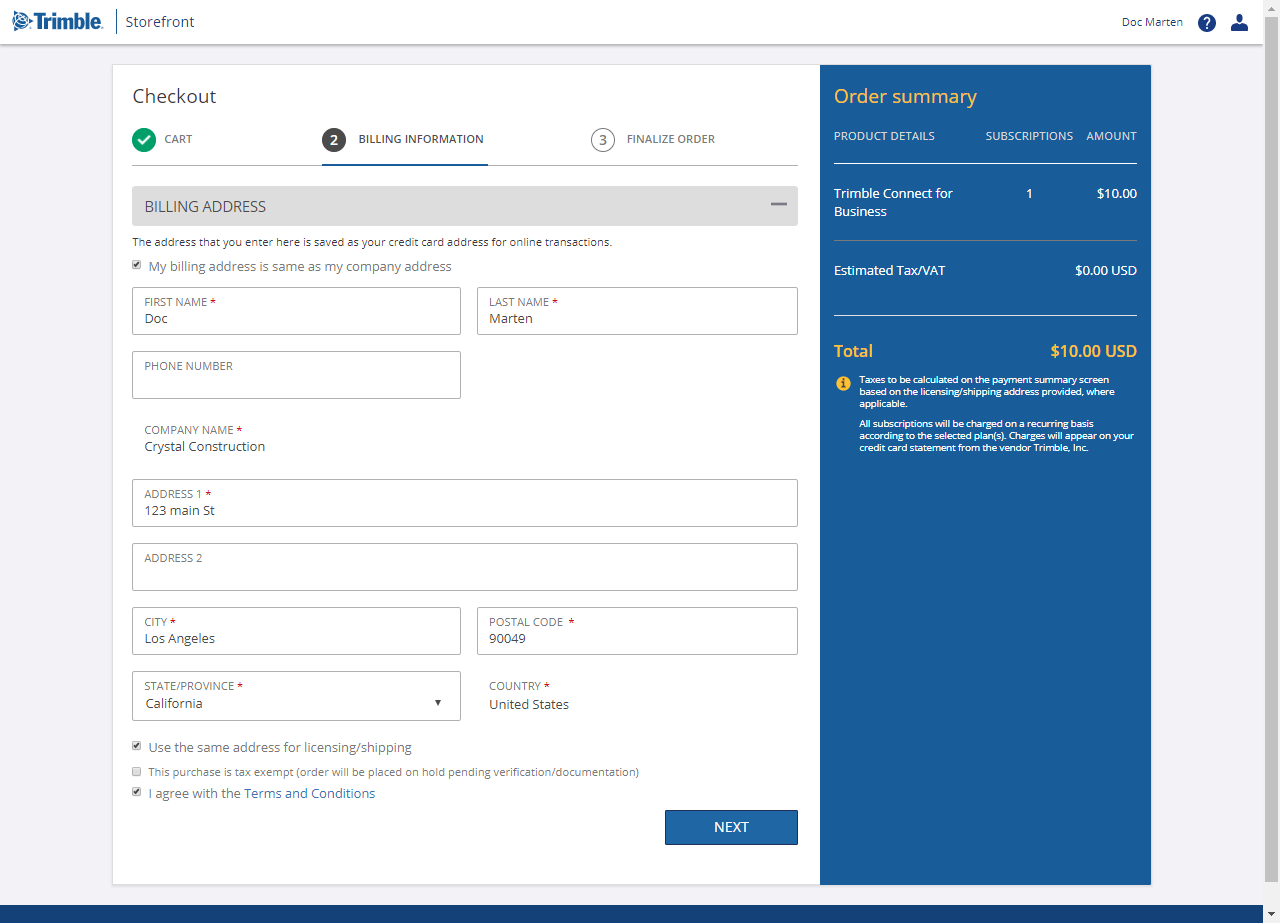Open the user profile icon
This screenshot has height=923, width=1280.
point(1240,22)
